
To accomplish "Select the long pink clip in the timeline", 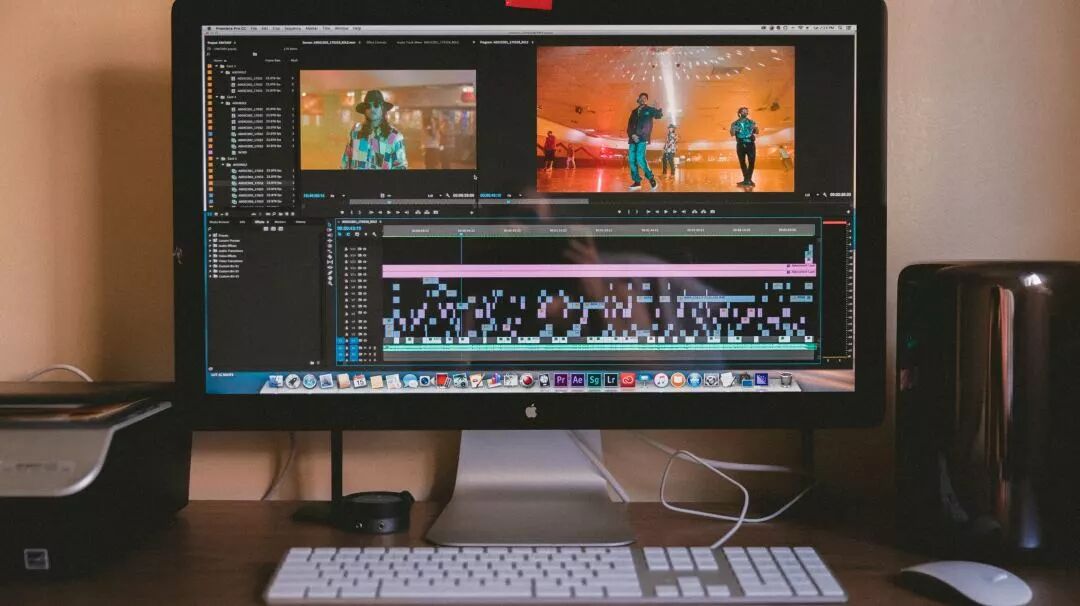I will point(598,271).
